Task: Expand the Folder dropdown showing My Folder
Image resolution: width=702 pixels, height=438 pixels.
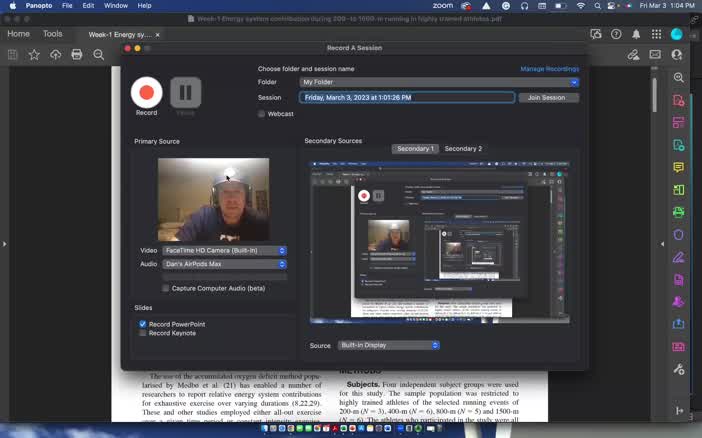Action: click(438, 82)
